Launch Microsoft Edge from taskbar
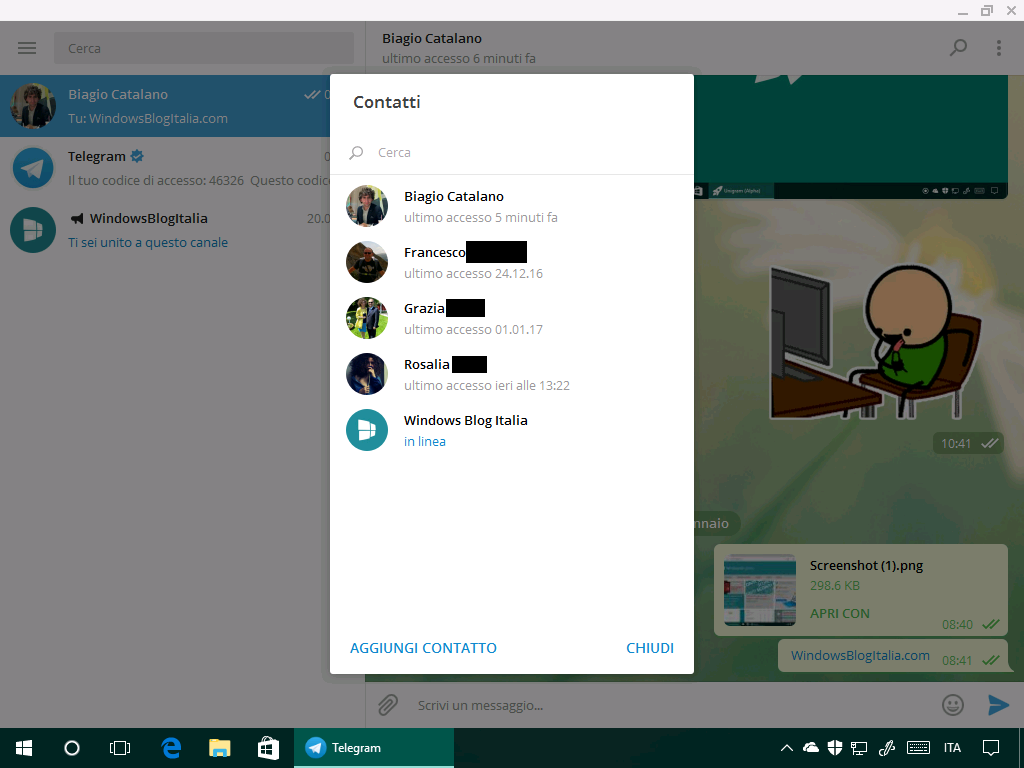1024x768 pixels. (x=171, y=748)
